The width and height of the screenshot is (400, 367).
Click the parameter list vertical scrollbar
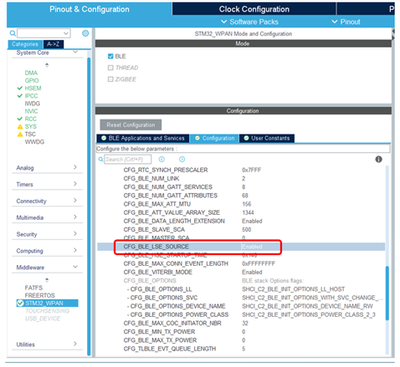[x=387, y=293]
